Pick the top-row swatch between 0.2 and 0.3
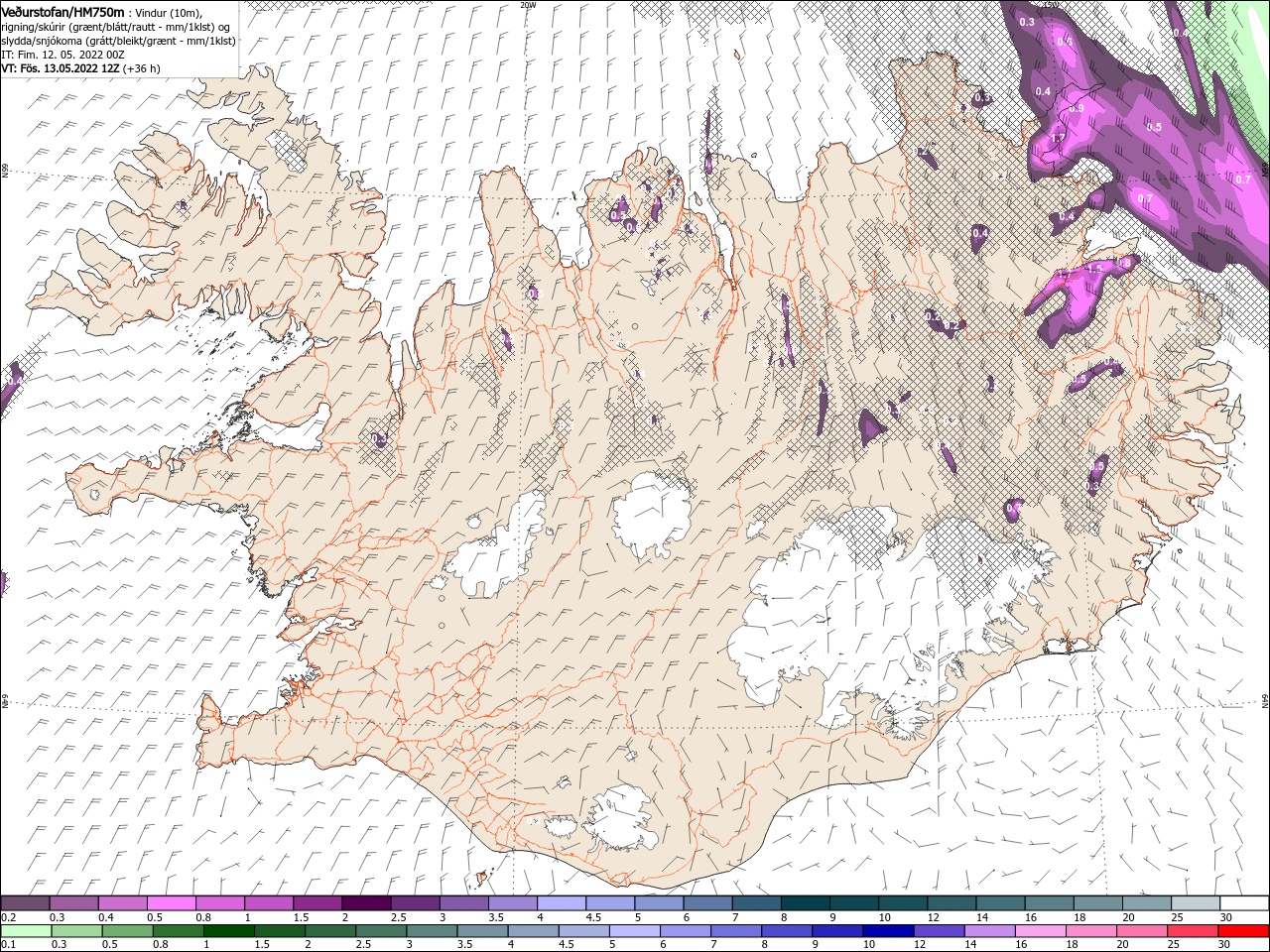This screenshot has width=1270, height=952. (26, 903)
